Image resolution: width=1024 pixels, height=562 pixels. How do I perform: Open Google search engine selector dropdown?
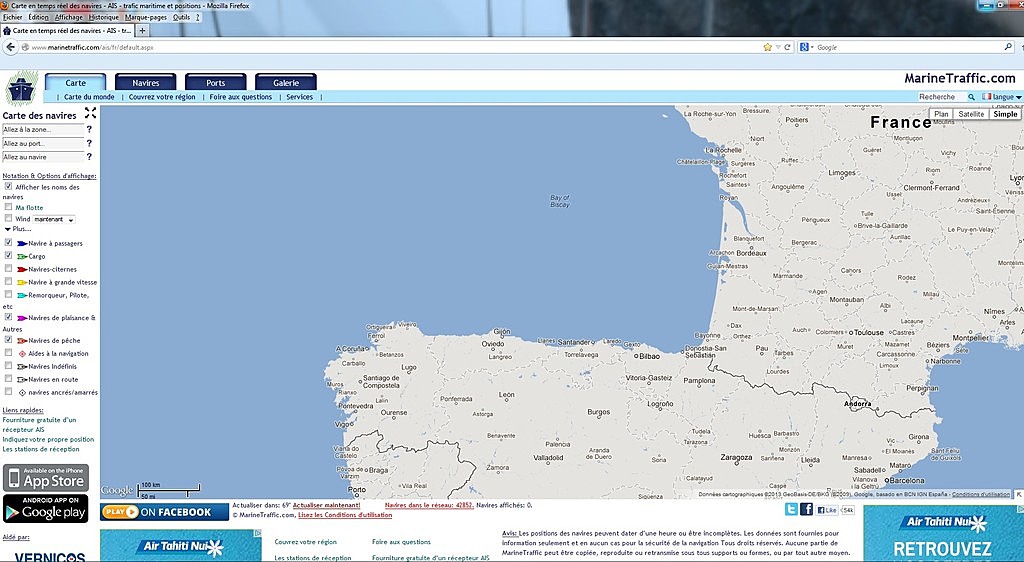pyautogui.click(x=807, y=47)
